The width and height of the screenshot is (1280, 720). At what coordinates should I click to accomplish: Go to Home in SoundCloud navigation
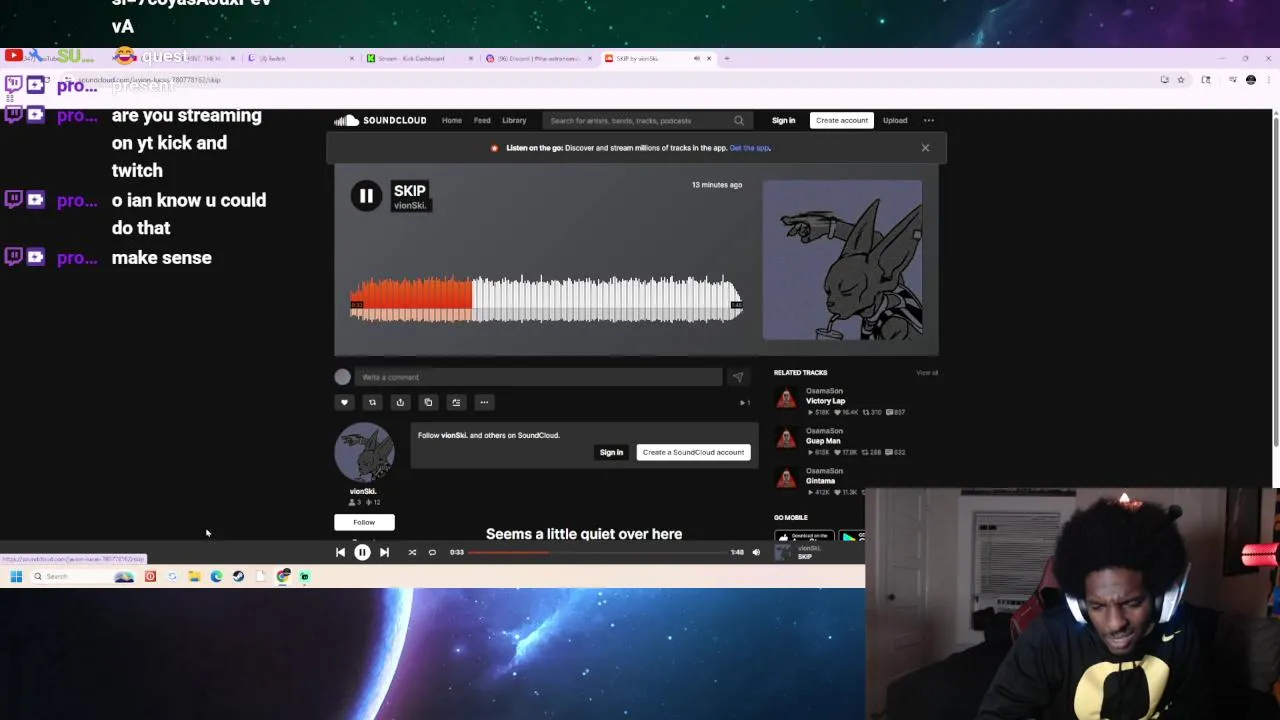point(452,120)
